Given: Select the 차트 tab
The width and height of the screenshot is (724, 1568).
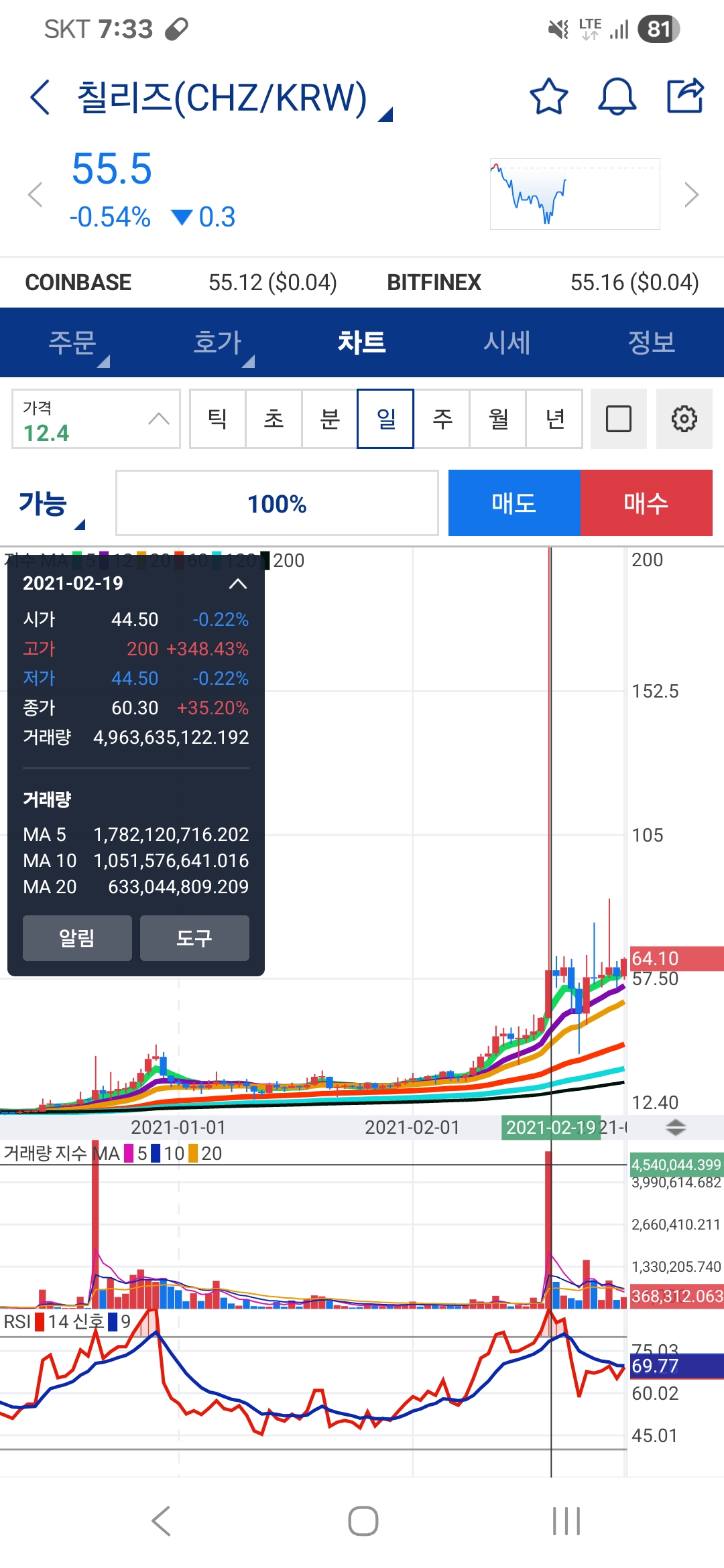Looking at the screenshot, I should tap(362, 342).
